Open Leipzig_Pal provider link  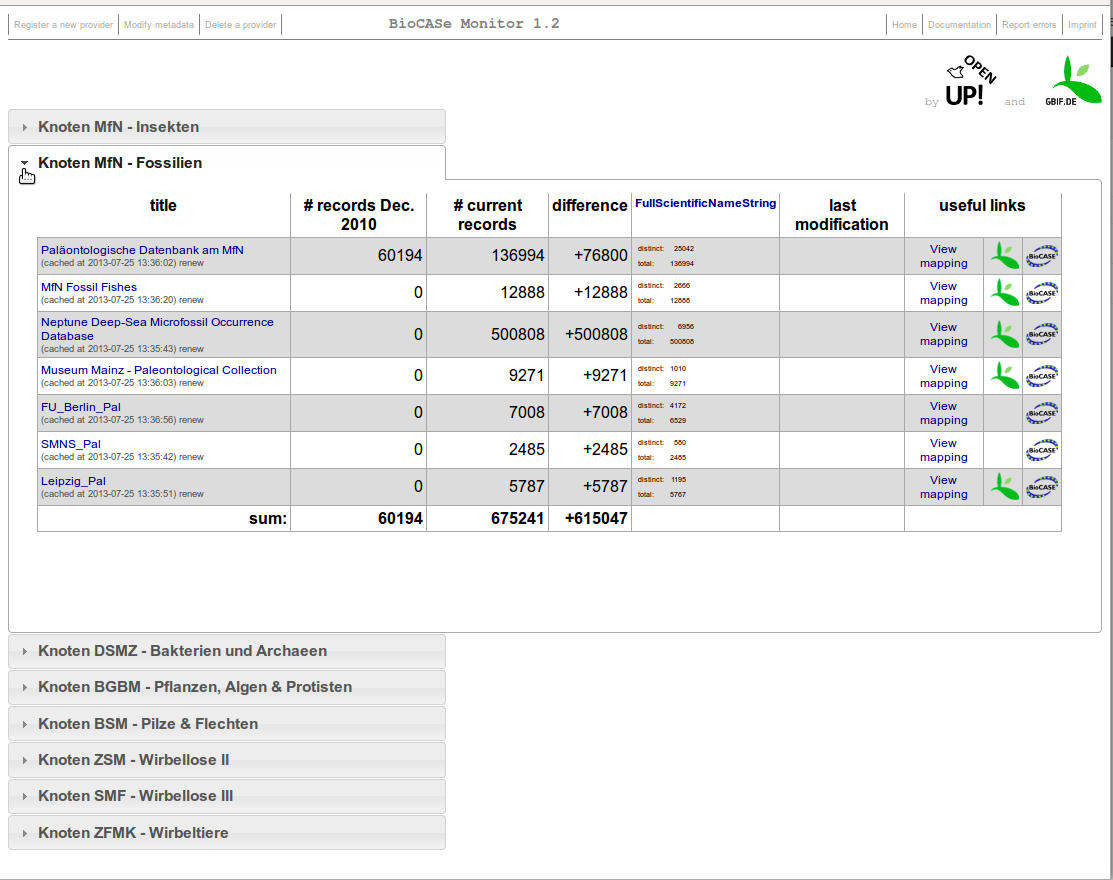pos(73,480)
